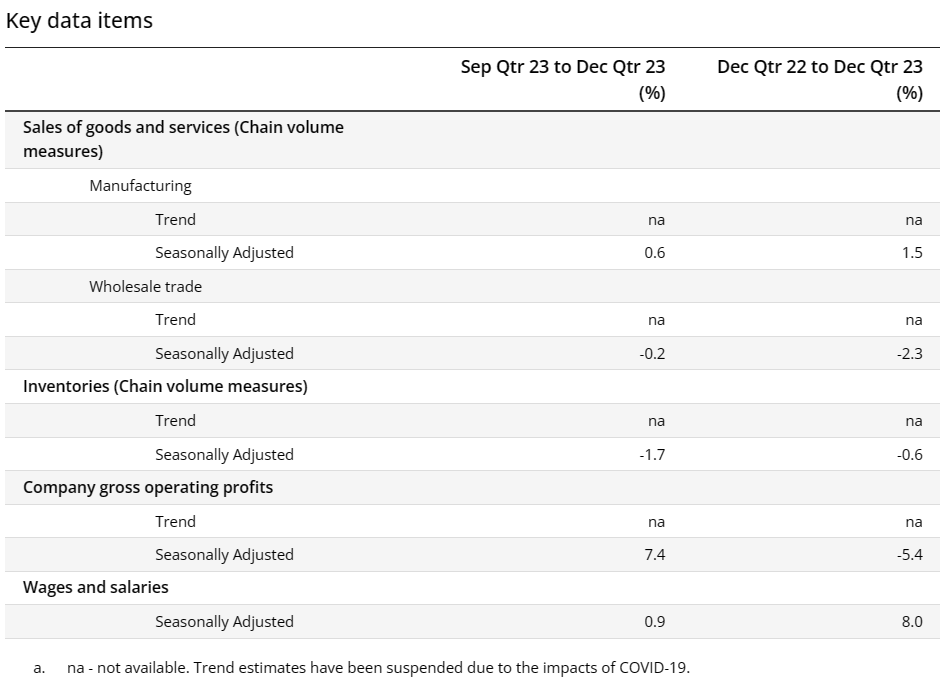Select the "Inventories (Chain volume measures)" heading

165,386
